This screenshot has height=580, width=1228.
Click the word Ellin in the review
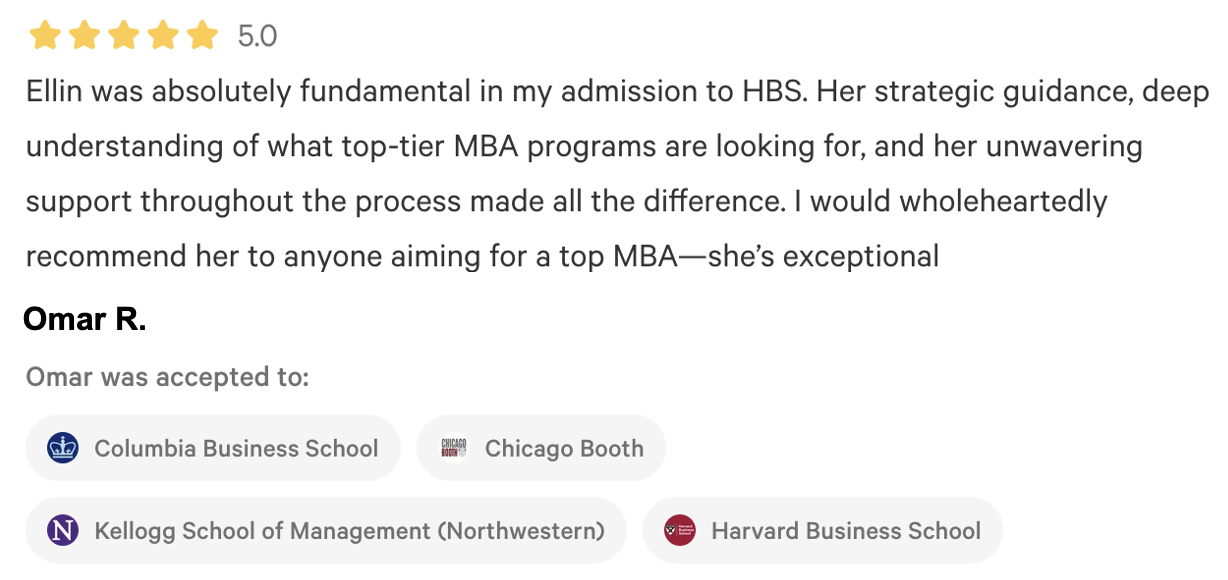[x=53, y=92]
